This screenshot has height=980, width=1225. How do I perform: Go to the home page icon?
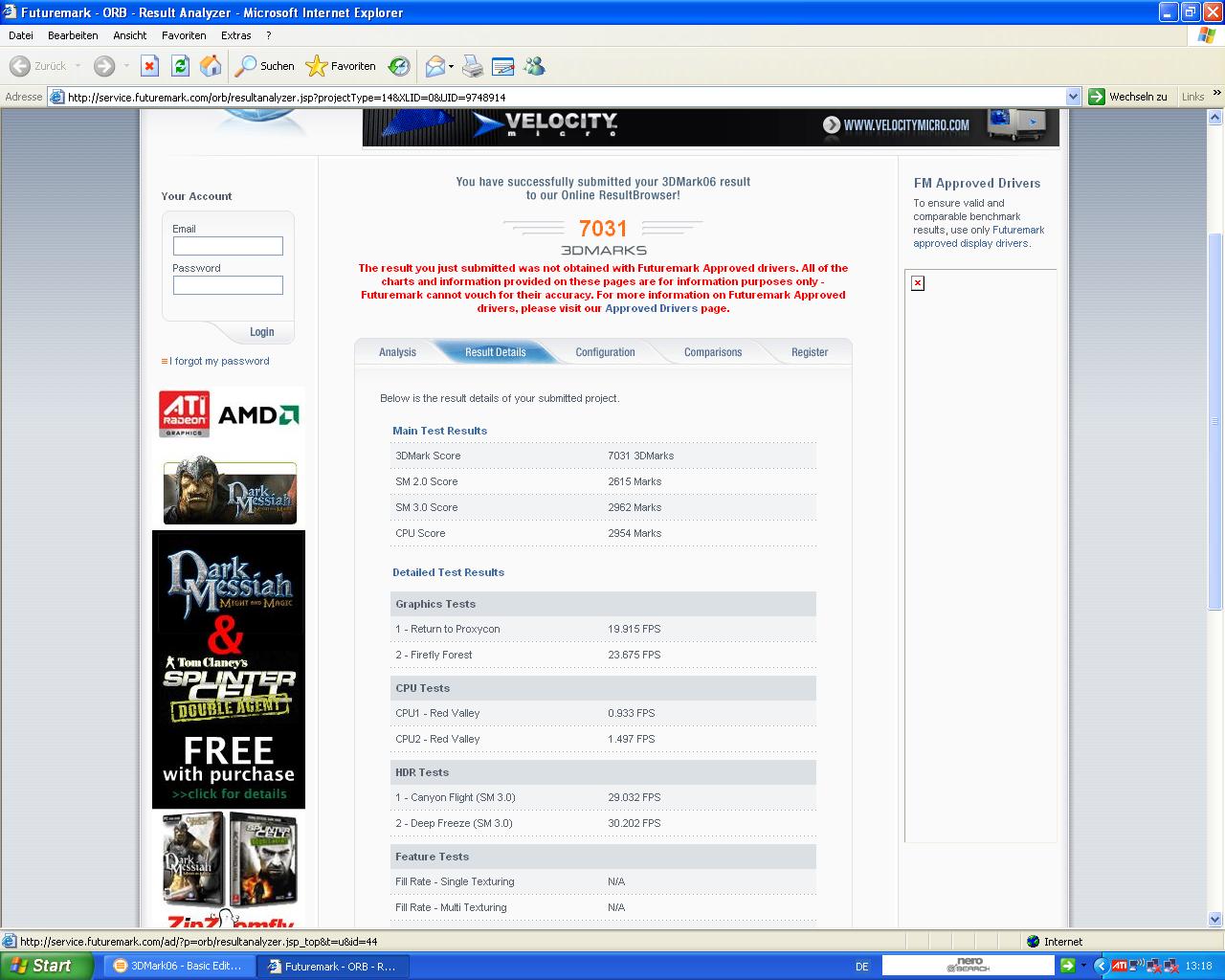pos(211,66)
